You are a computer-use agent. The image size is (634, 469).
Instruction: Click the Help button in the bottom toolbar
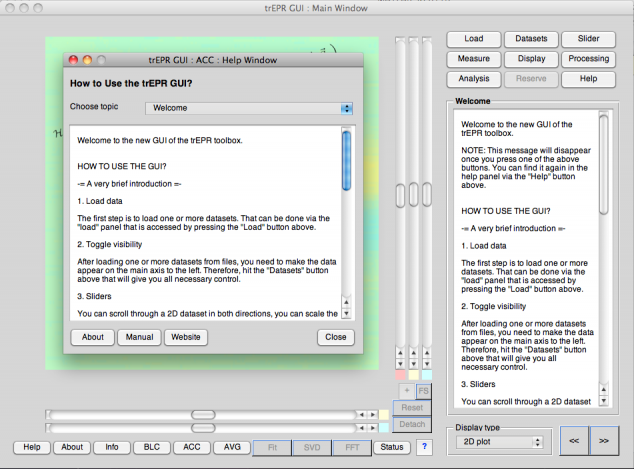click(32, 447)
